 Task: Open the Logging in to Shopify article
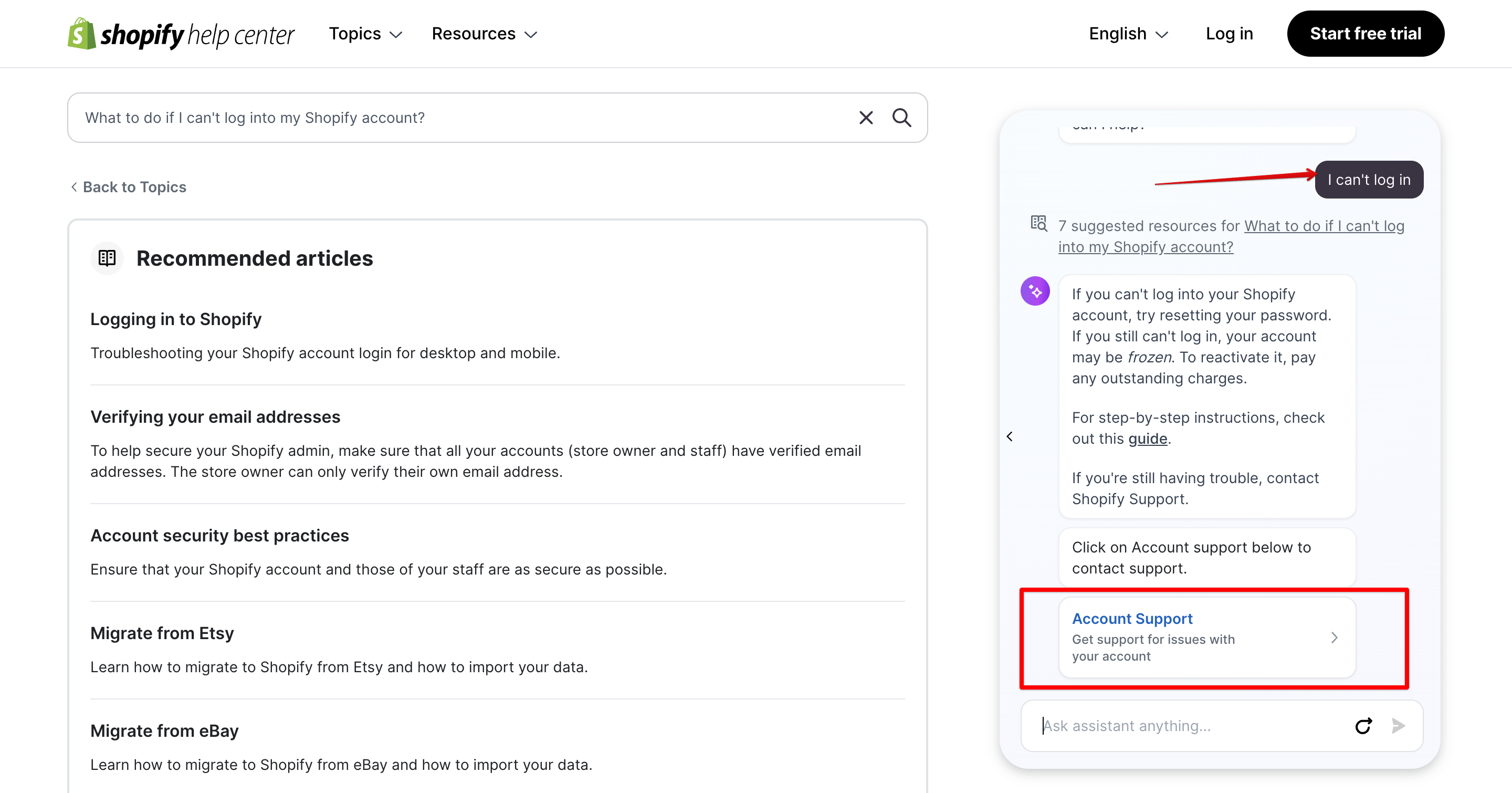click(x=175, y=319)
